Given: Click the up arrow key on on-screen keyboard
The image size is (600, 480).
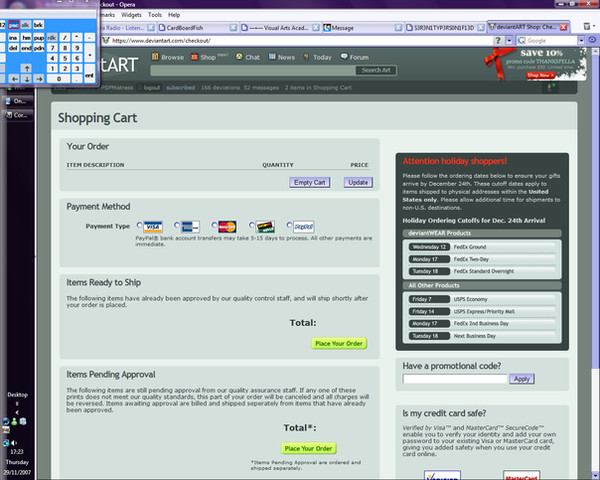Looking at the screenshot, I should tap(26, 69).
